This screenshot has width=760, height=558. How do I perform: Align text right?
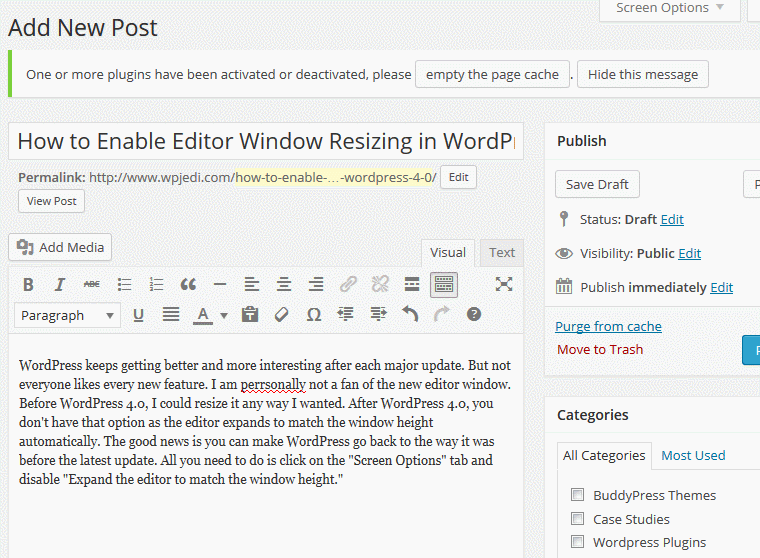[316, 285]
